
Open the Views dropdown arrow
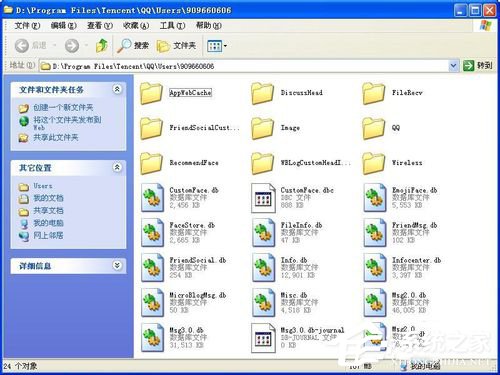click(225, 46)
